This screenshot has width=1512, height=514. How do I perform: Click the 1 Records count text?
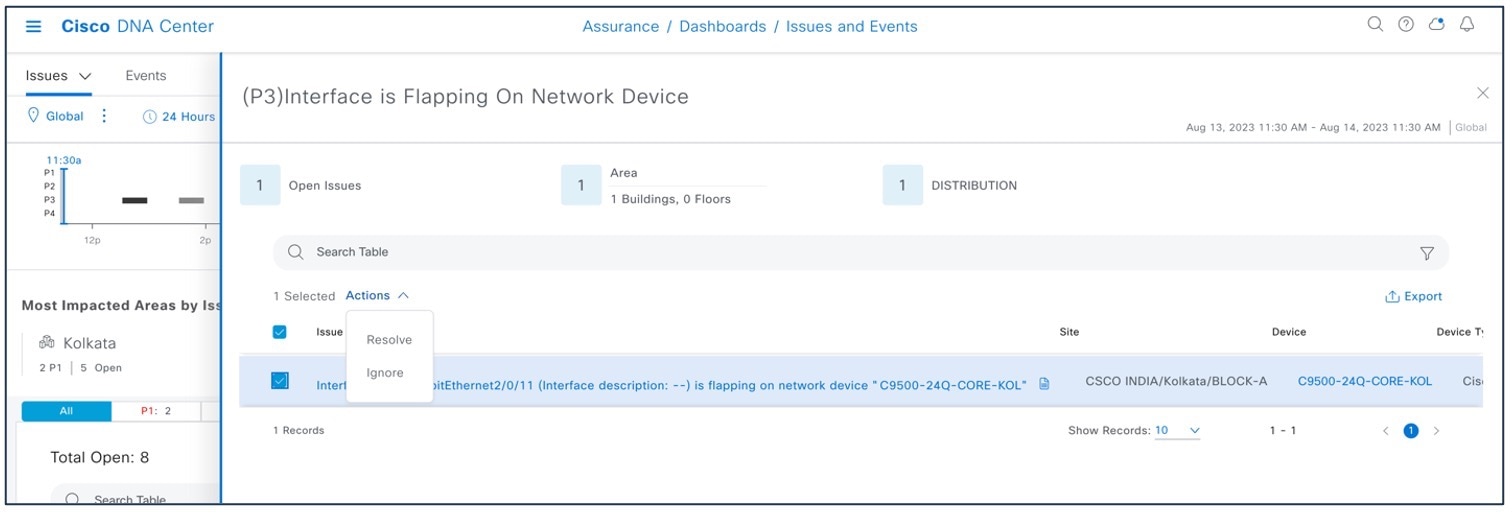[x=299, y=431]
